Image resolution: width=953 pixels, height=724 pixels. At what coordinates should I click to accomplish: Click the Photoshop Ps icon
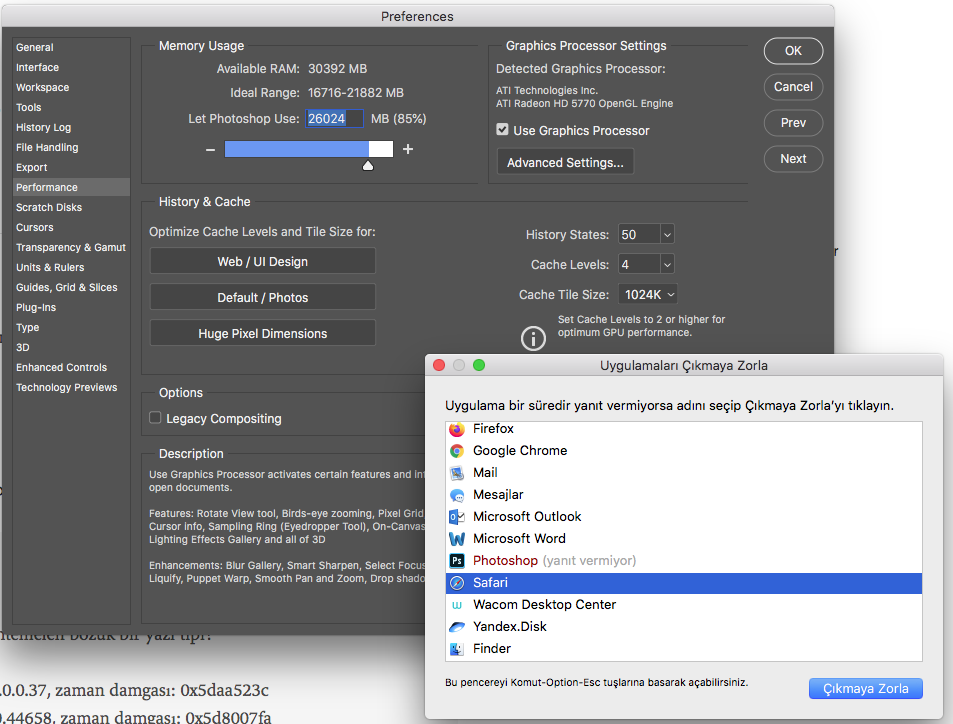[456, 560]
